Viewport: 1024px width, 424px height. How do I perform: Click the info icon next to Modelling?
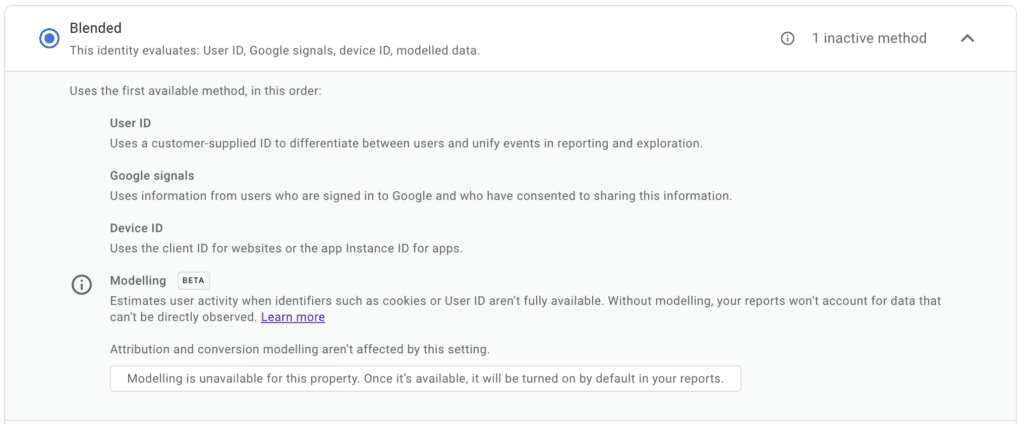[82, 285]
